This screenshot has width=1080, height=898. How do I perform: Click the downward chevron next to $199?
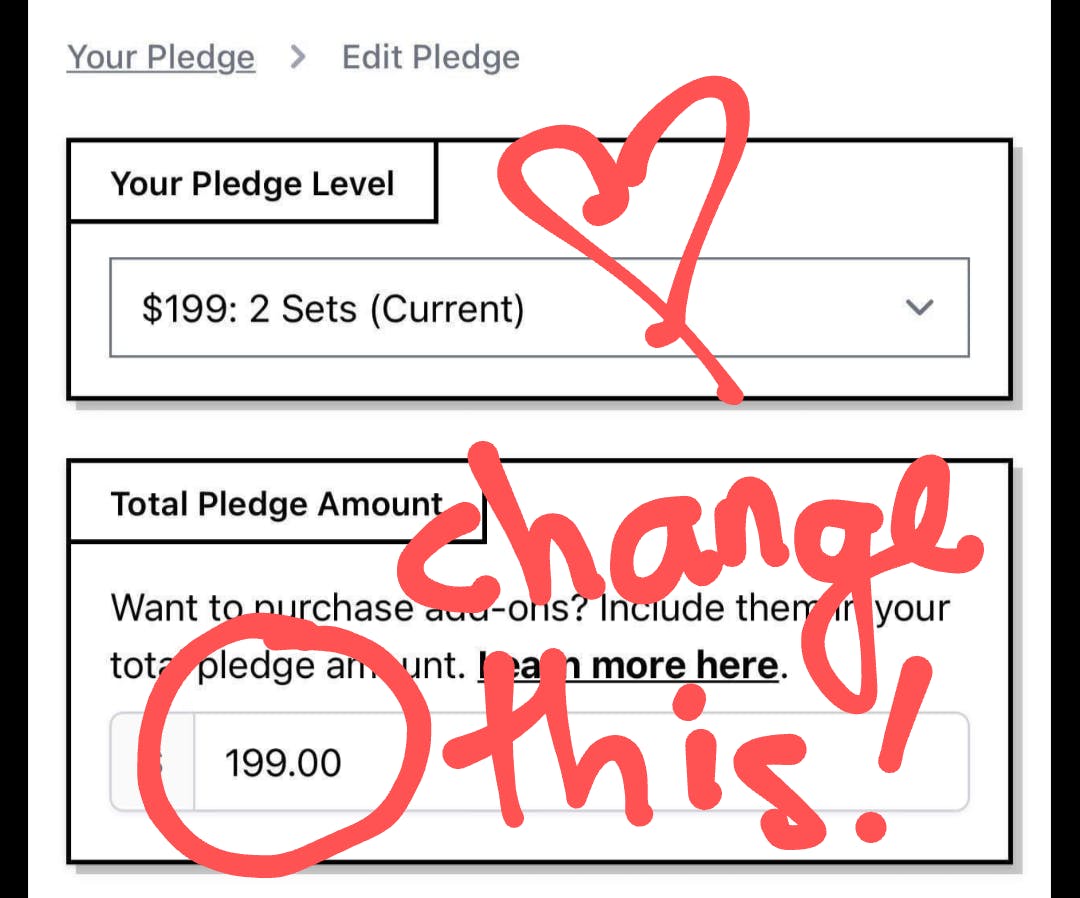pyautogui.click(x=920, y=308)
